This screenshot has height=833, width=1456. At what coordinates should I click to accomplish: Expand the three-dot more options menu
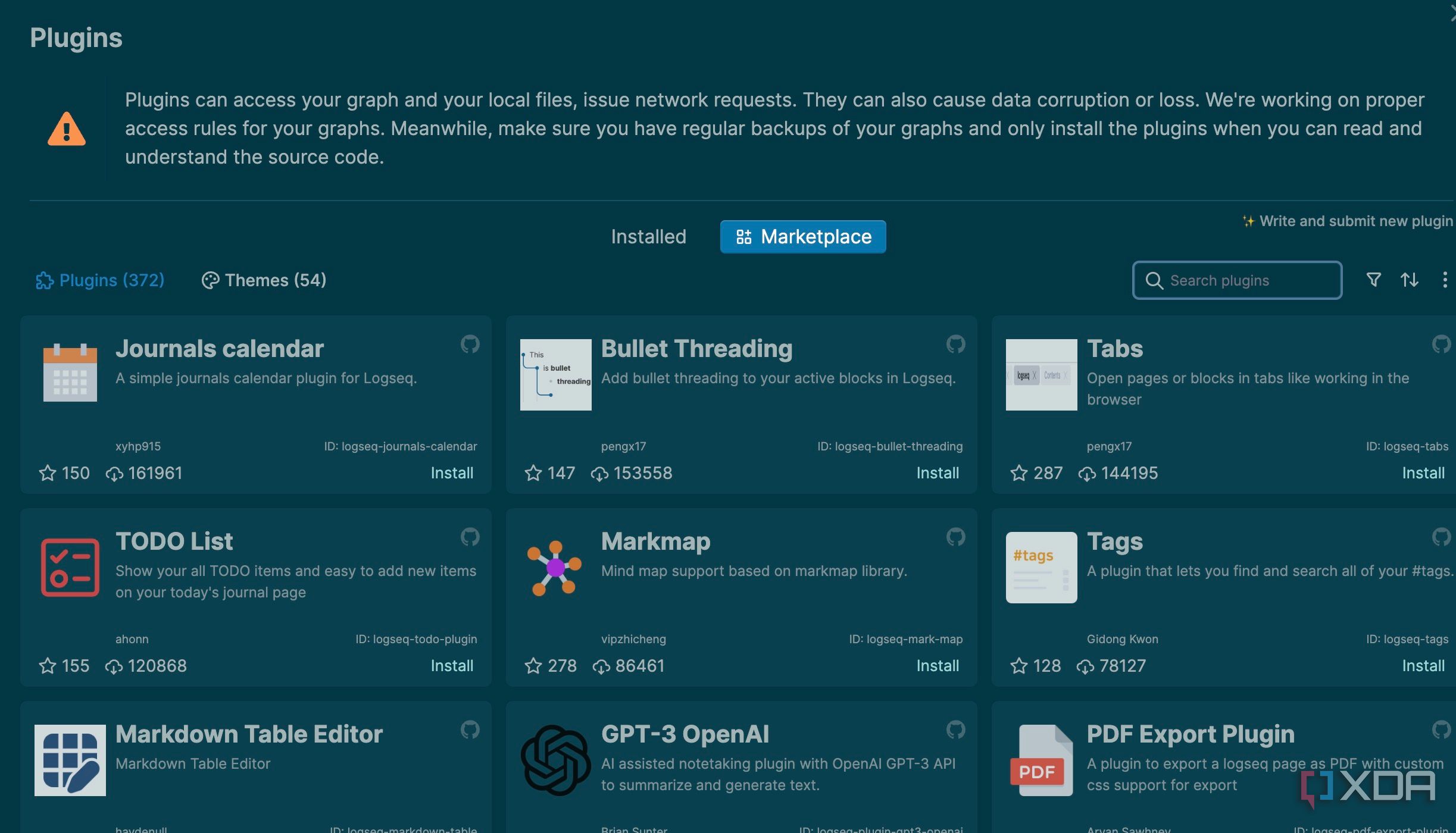coord(1445,280)
